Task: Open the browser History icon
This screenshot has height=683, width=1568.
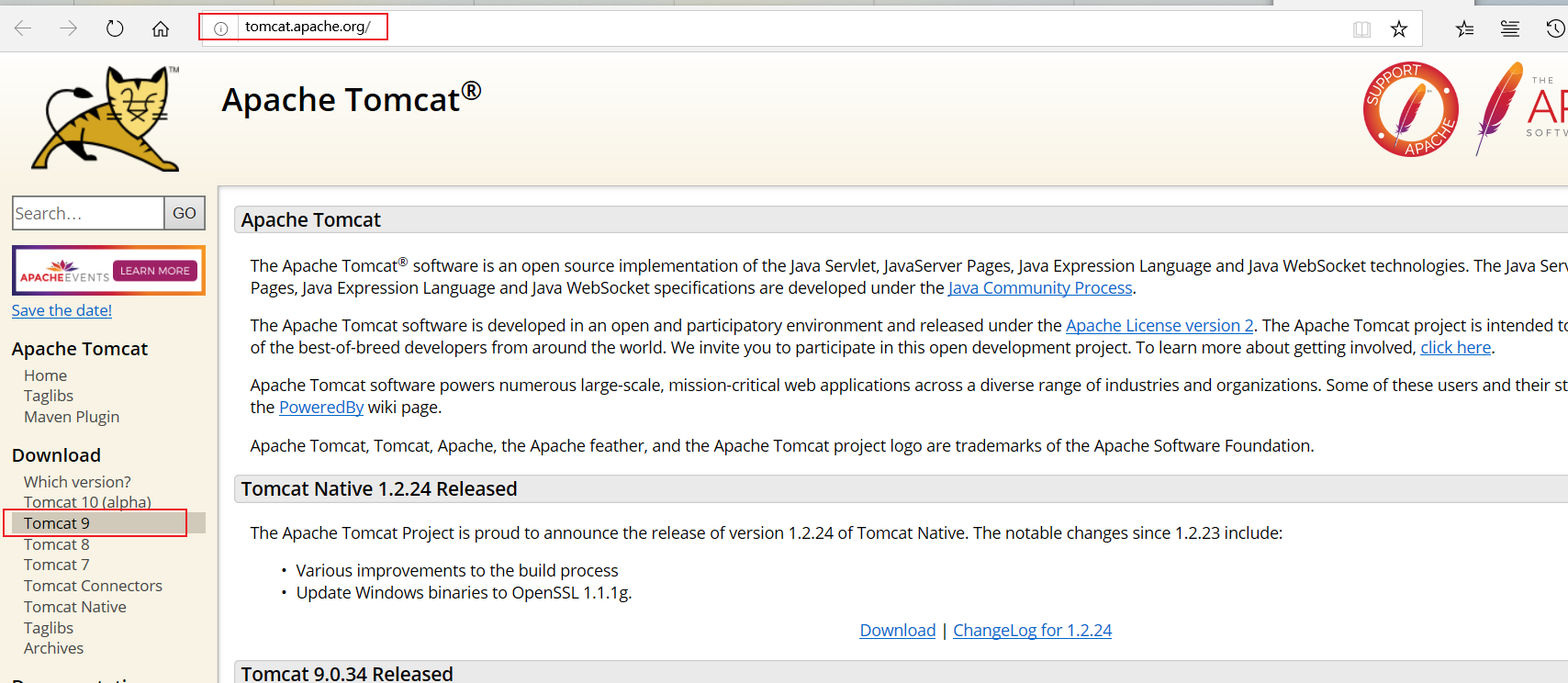Action: (x=1555, y=29)
